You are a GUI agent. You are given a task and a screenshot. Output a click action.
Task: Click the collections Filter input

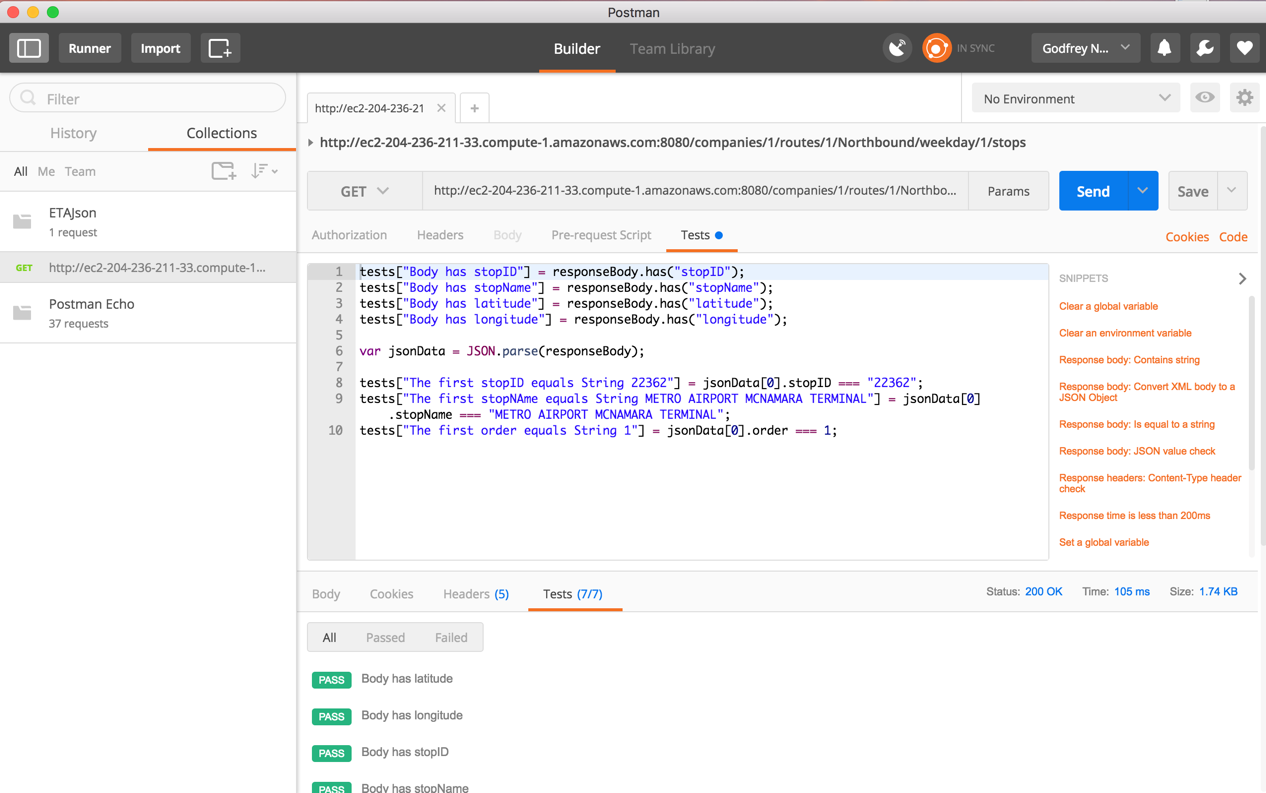[148, 98]
